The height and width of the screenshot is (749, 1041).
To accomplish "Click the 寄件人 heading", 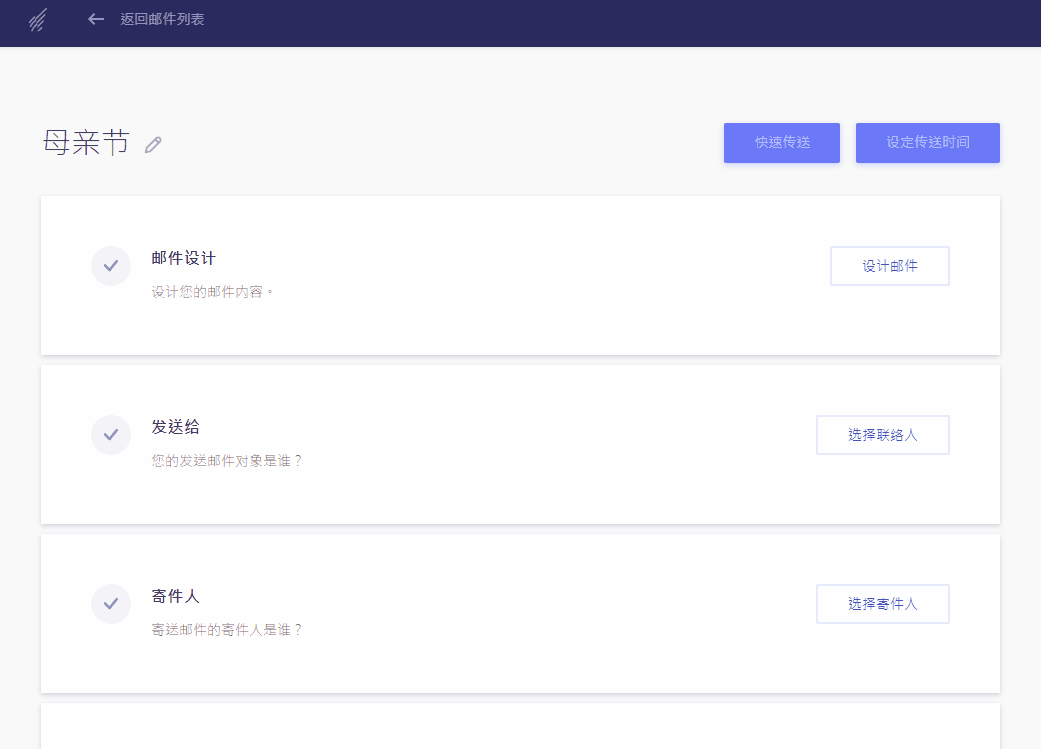I will click(x=175, y=596).
